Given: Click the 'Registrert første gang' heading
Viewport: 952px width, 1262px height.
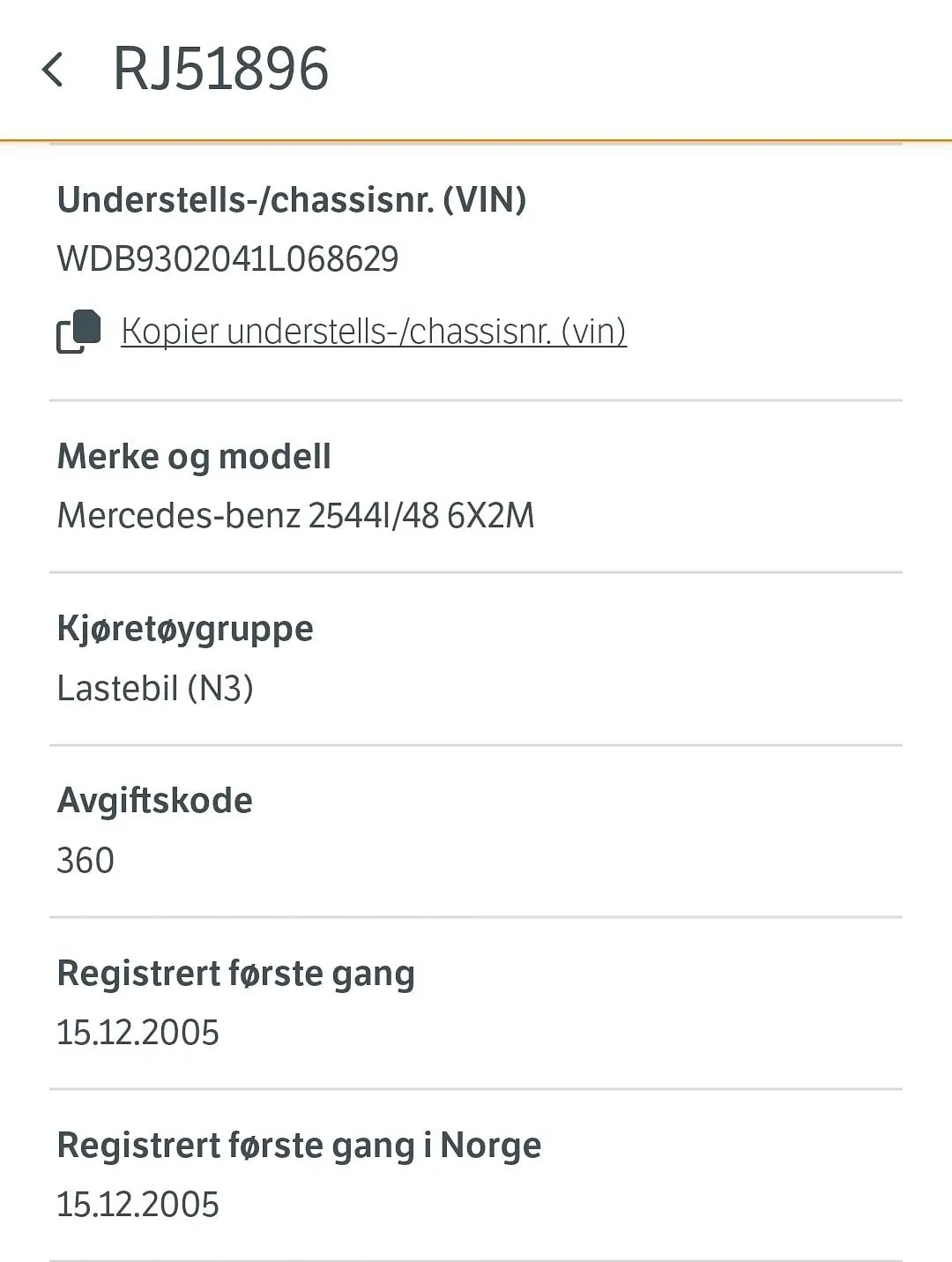Looking at the screenshot, I should [x=235, y=974].
